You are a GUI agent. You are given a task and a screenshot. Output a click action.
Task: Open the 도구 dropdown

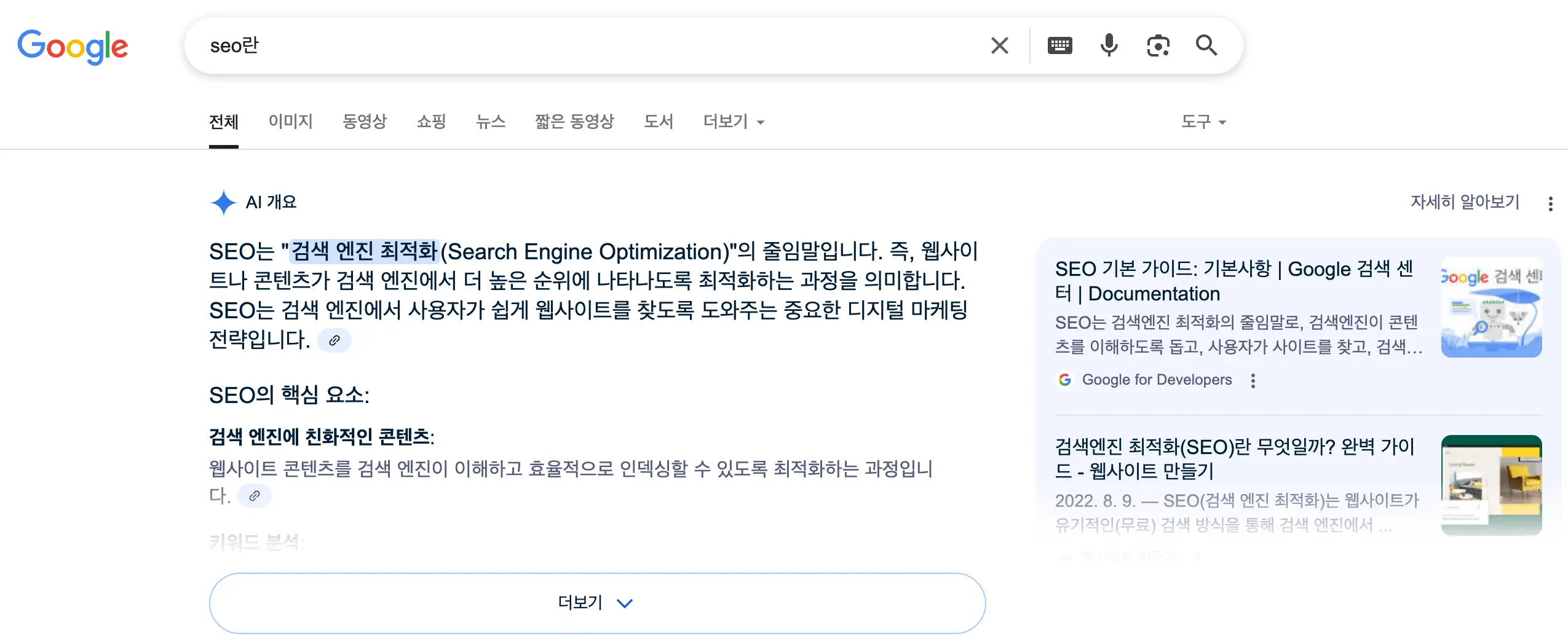pyautogui.click(x=1203, y=122)
